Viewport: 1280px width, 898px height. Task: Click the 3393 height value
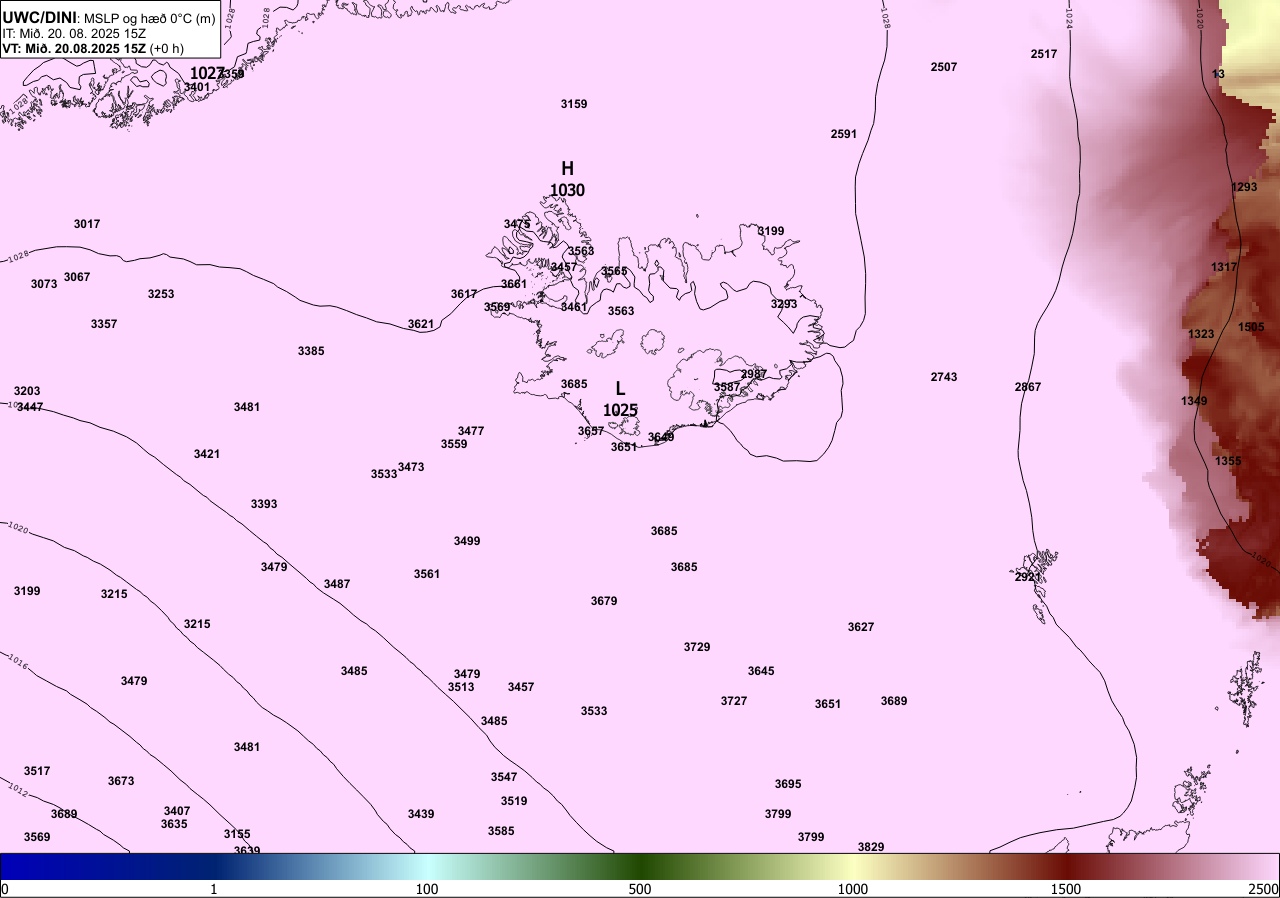click(x=264, y=504)
